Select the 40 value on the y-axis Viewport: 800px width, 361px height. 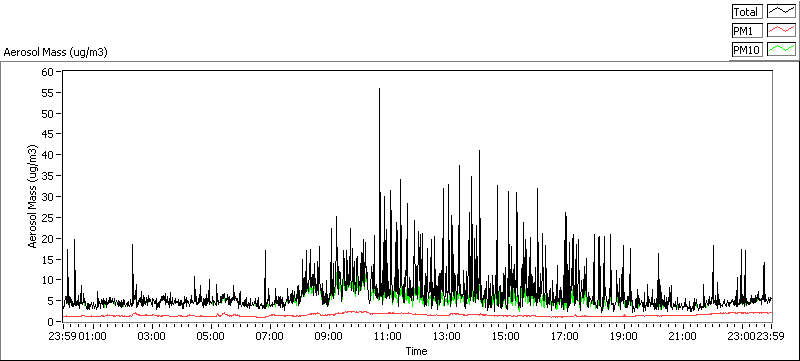tap(48, 155)
